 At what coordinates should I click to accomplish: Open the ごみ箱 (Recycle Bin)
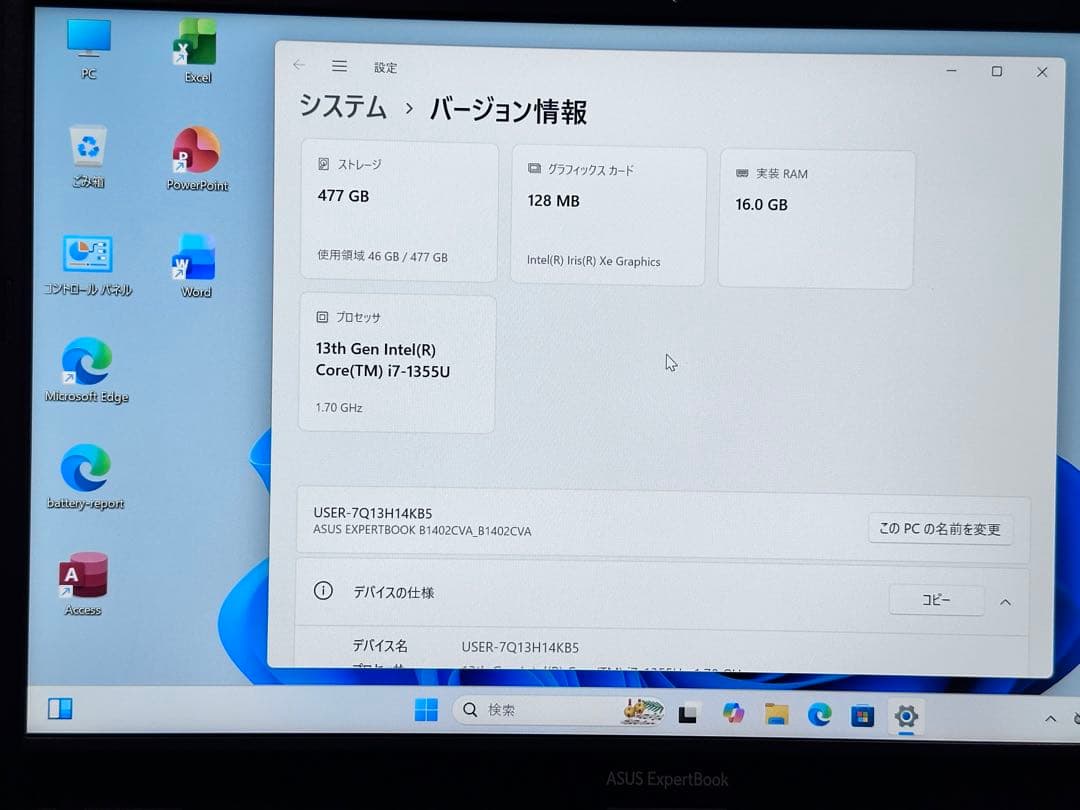[87, 148]
